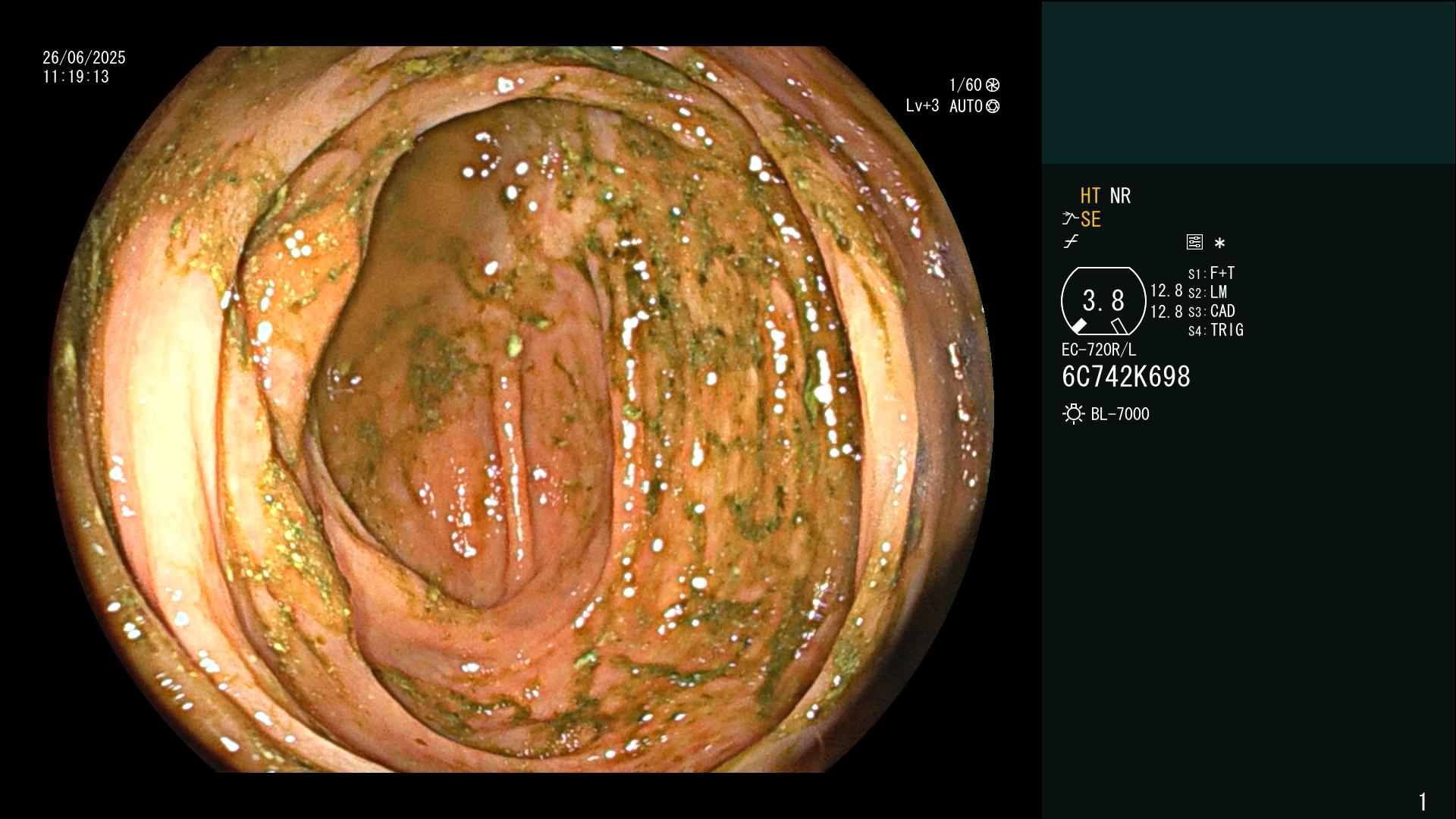This screenshot has height=819, width=1456.
Task: Click the NR noise reduction indicator
Action: pos(1120,196)
